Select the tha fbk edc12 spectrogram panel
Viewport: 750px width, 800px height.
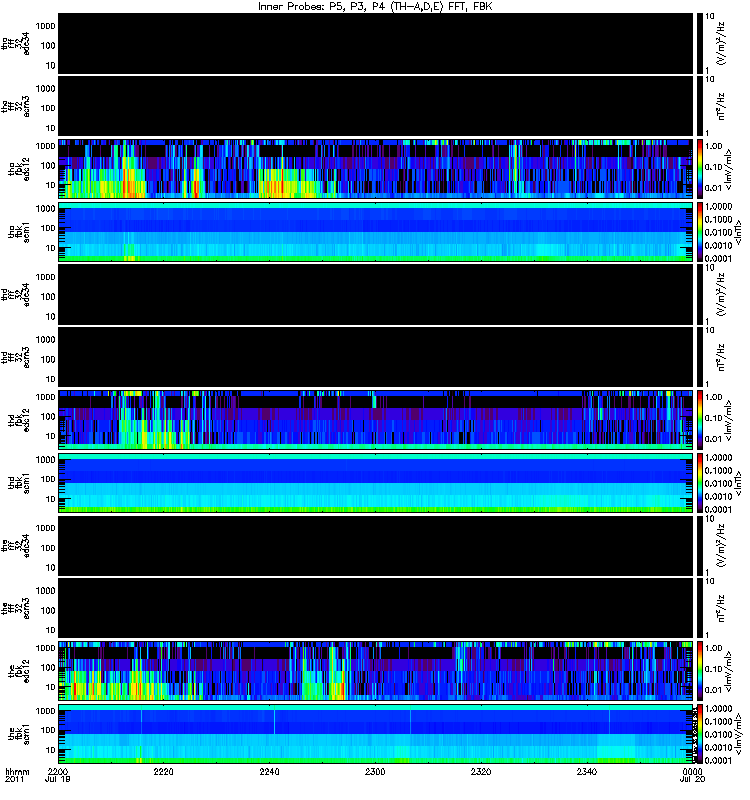click(375, 168)
